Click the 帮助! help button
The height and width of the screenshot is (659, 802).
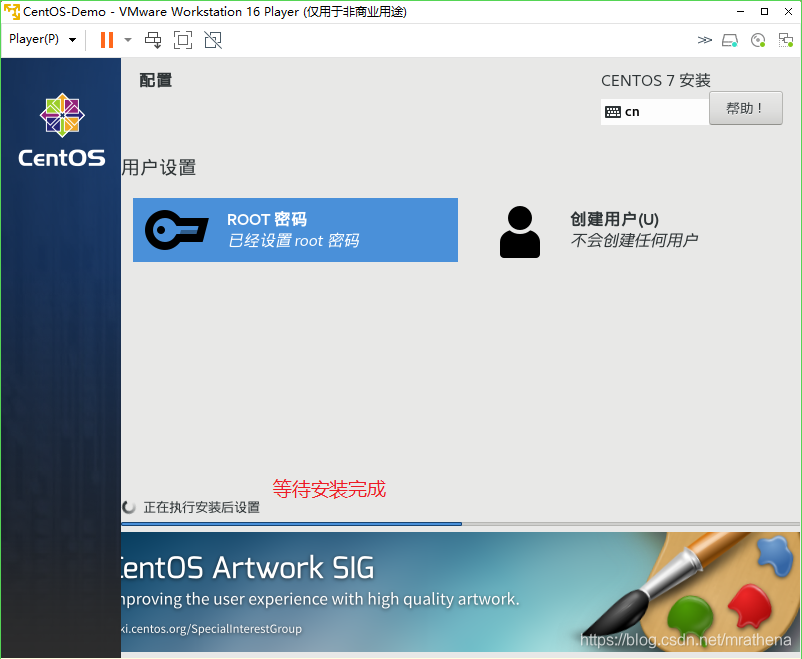(745, 108)
